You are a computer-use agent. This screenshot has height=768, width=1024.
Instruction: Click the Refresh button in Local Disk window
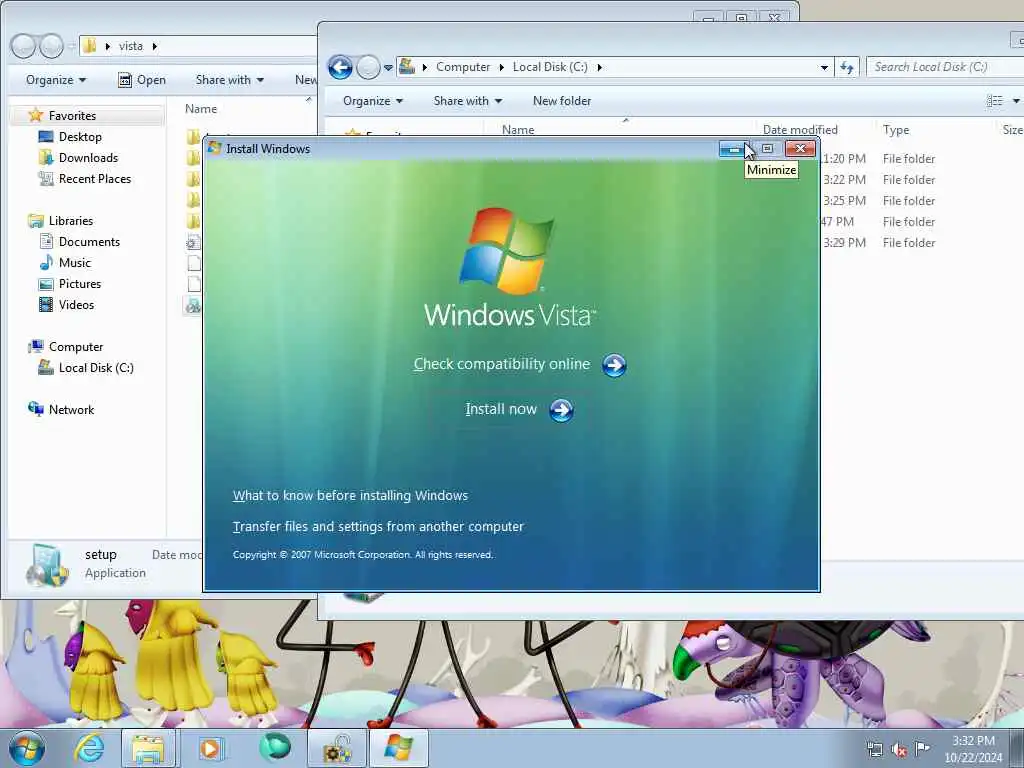847,67
